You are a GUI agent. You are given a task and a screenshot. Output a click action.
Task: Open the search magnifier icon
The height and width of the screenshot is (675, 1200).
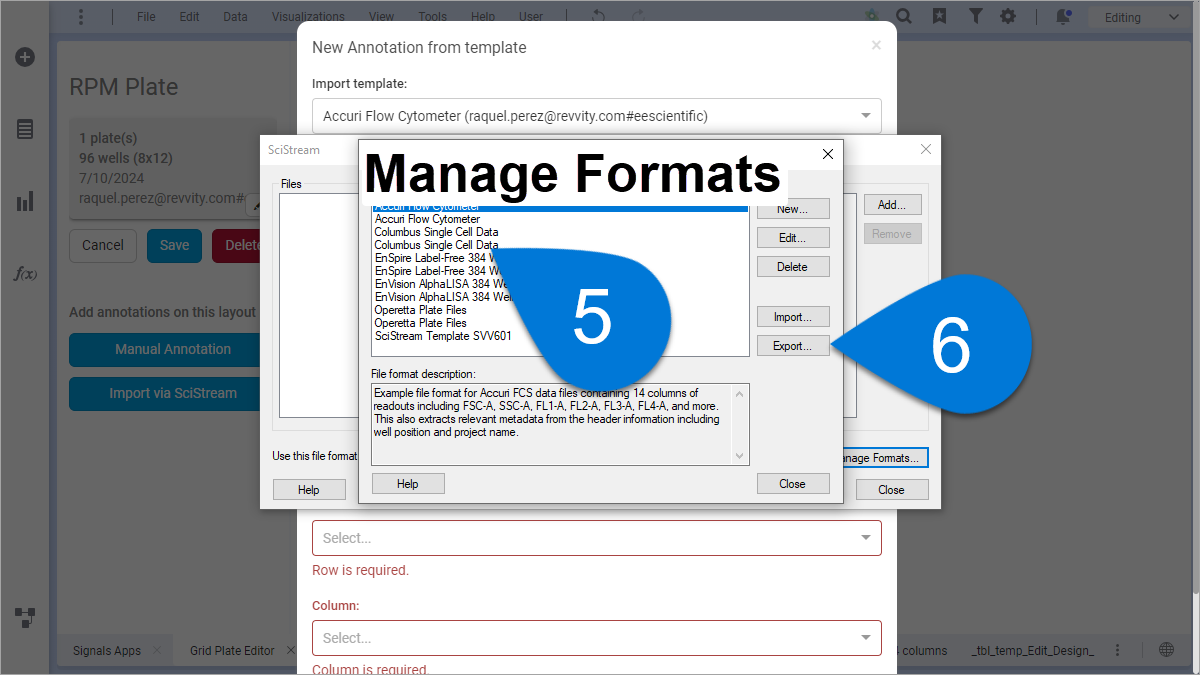[903, 17]
